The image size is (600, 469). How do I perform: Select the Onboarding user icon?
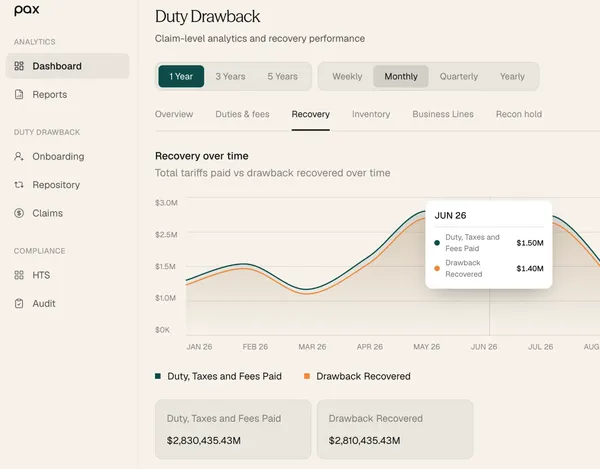coord(19,156)
